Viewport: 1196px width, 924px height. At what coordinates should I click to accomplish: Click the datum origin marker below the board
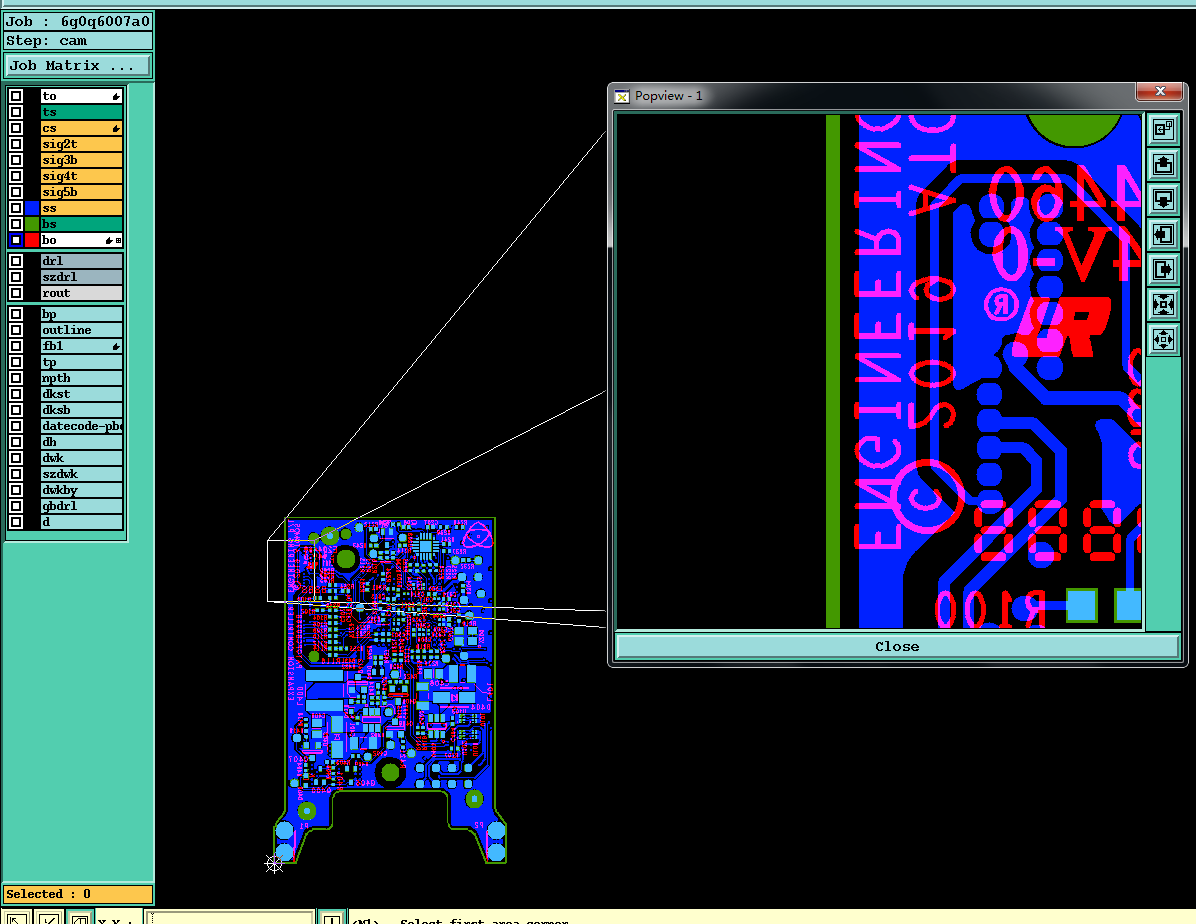coord(274,864)
